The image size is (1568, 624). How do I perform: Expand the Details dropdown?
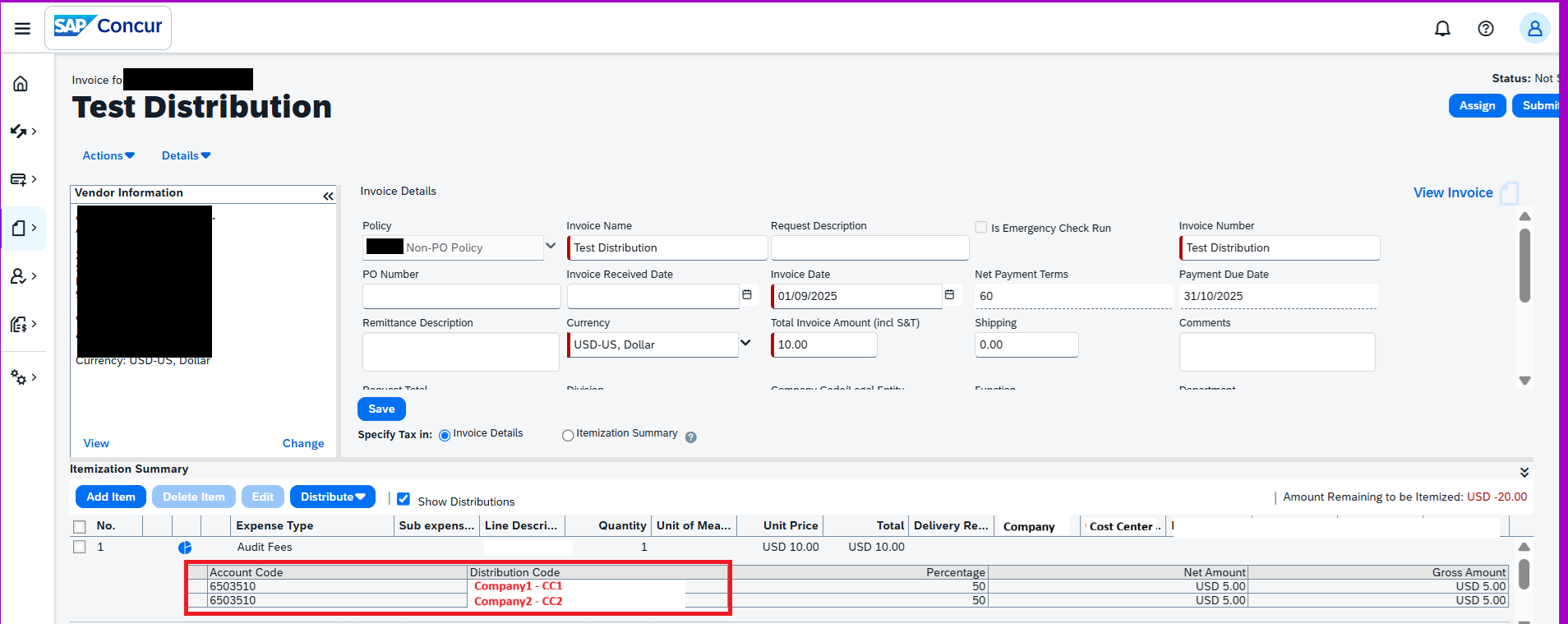click(187, 155)
